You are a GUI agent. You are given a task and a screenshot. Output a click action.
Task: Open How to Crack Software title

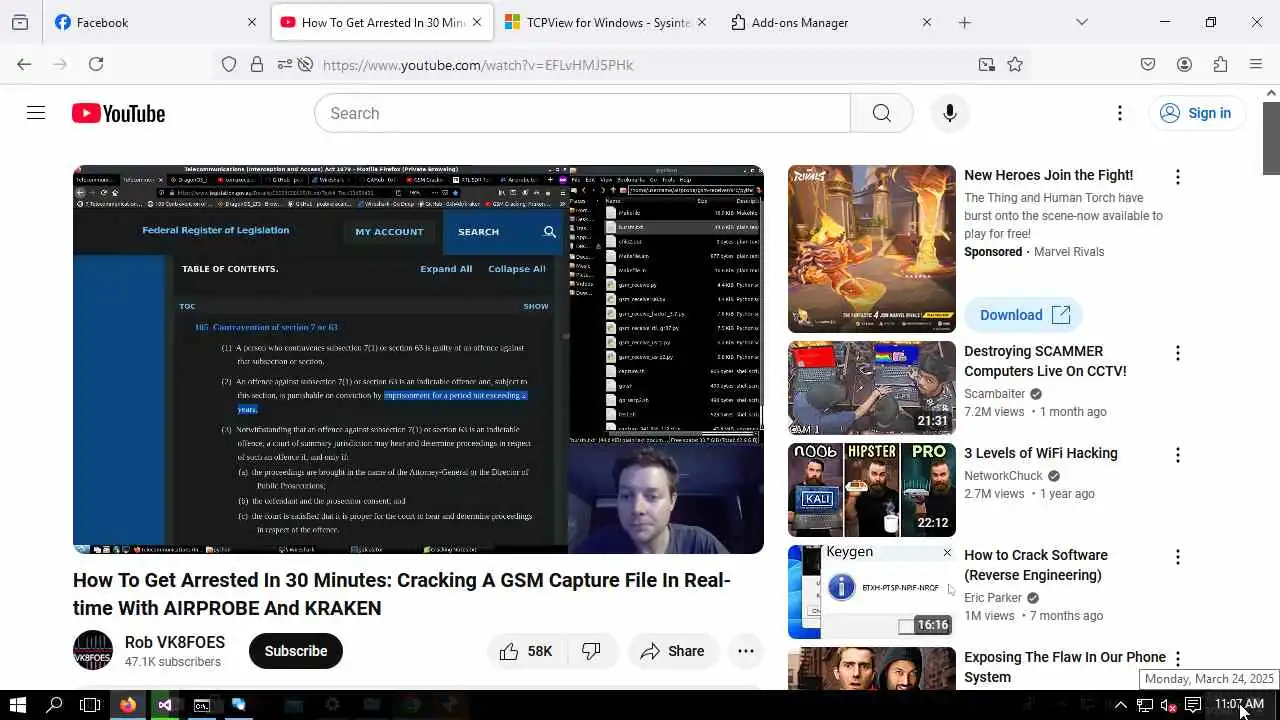1036,565
